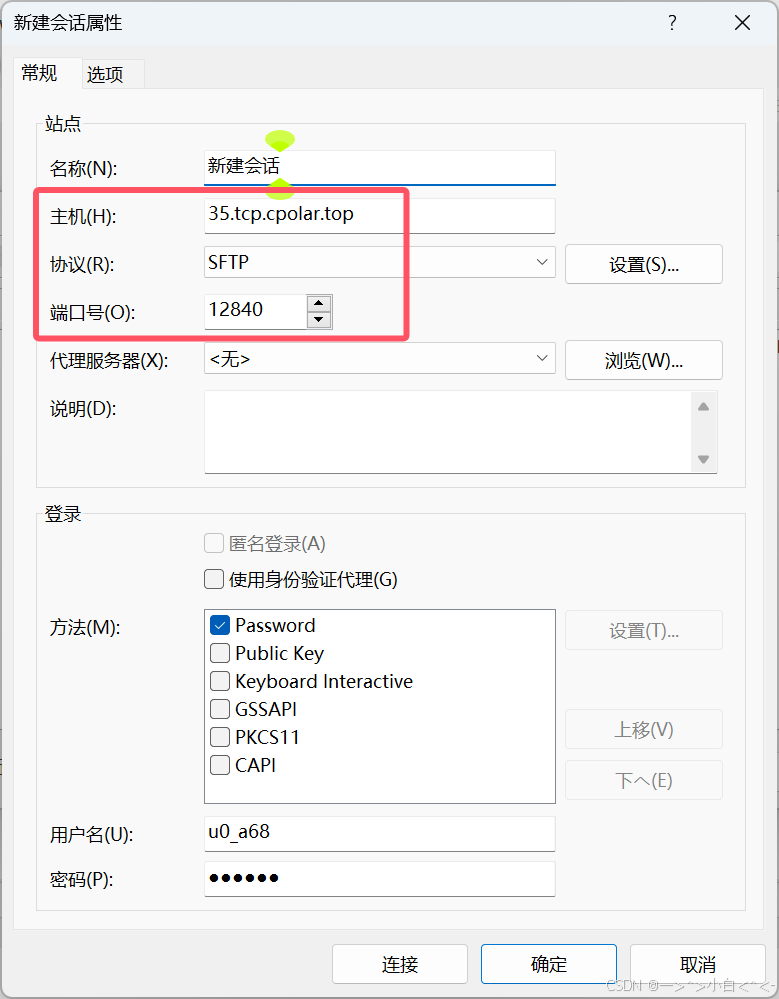
Task: Check the 使用身份验证代理 option
Action: (214, 578)
